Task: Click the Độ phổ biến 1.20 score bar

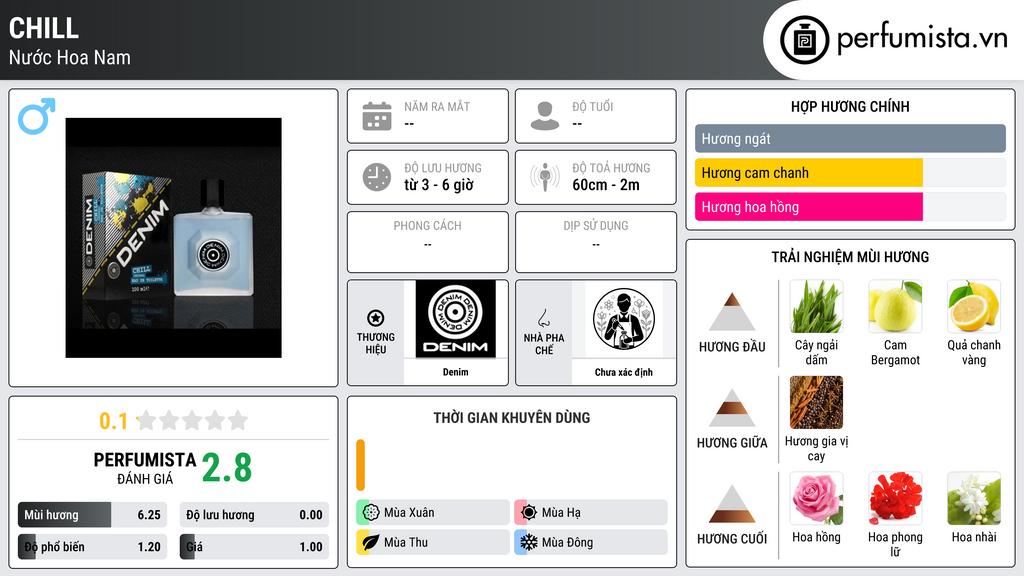Action: click(x=92, y=547)
